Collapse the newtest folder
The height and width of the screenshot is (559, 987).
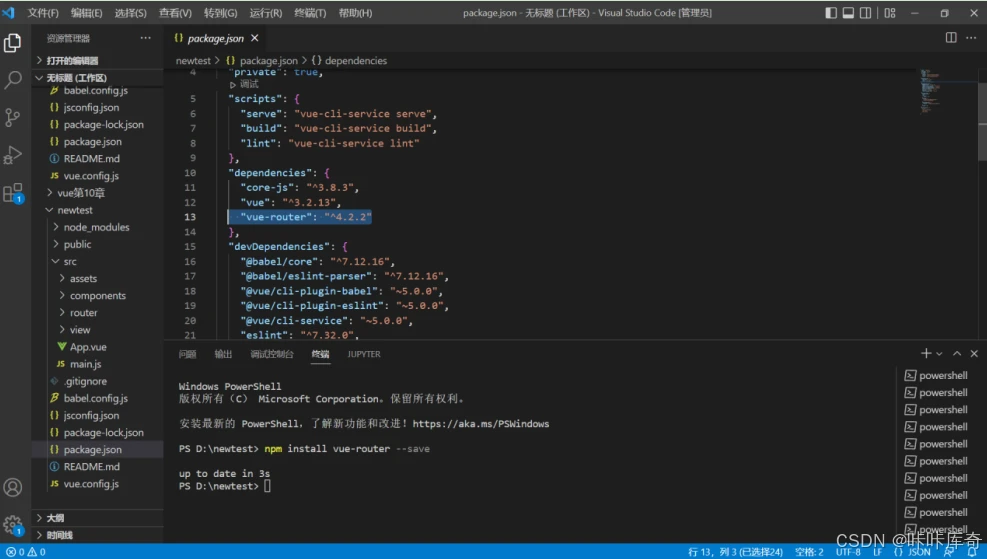98,210
